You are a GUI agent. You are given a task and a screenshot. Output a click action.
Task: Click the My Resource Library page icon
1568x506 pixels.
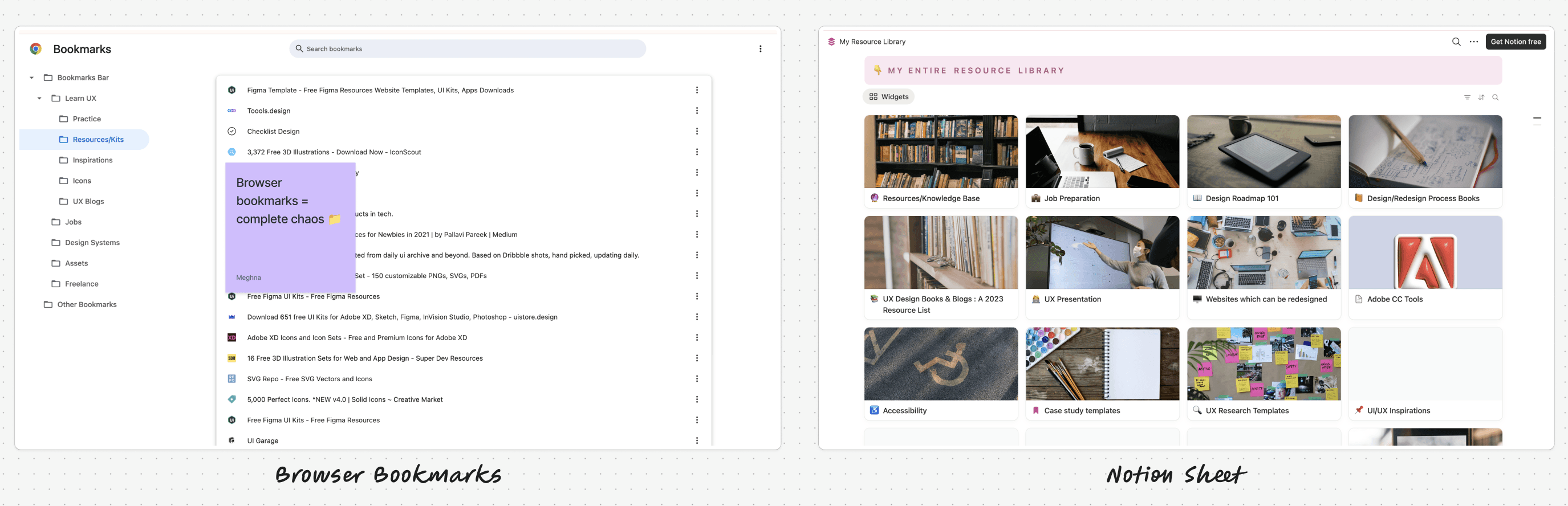click(x=831, y=42)
